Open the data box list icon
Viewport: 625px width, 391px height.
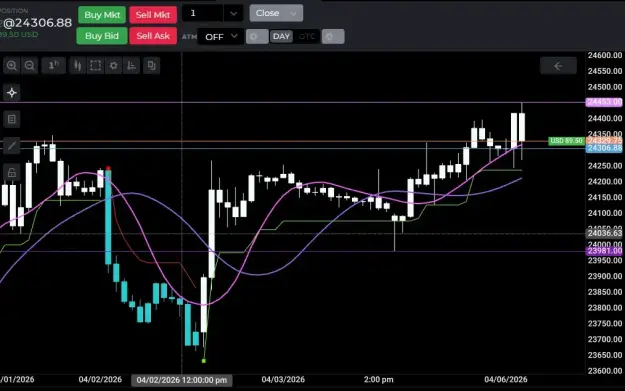(12, 119)
